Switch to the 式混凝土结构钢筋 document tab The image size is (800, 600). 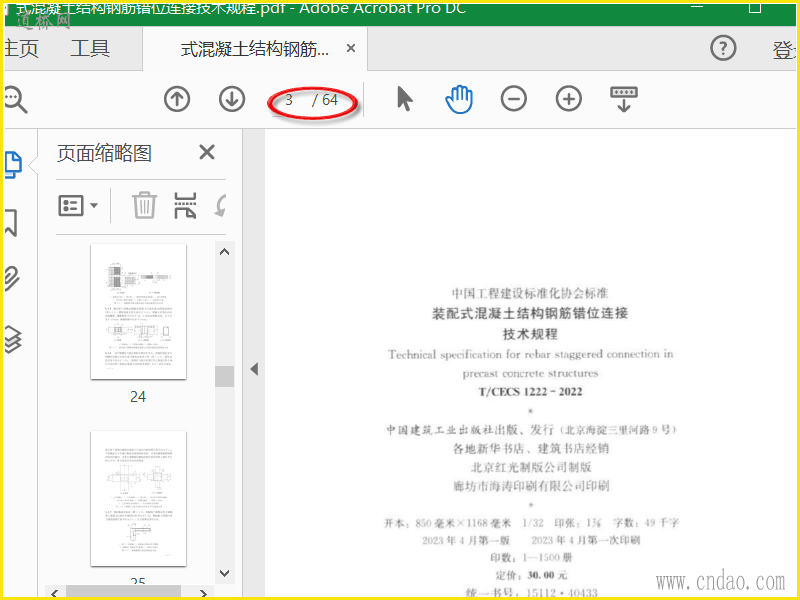255,49
